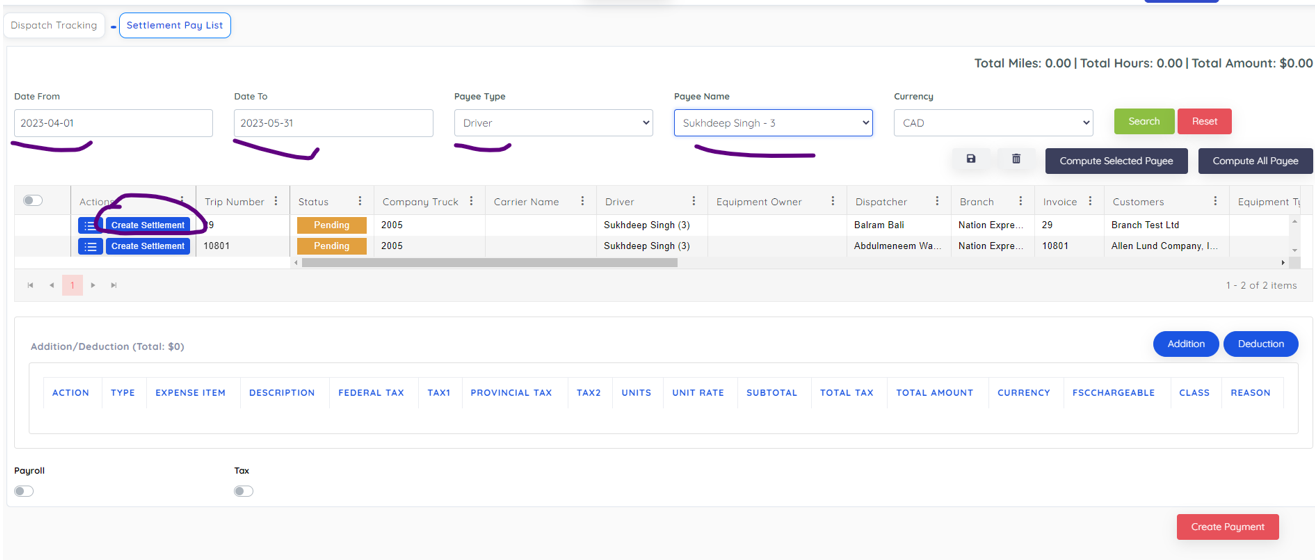Open Trip Number column menu icon

(x=277, y=201)
